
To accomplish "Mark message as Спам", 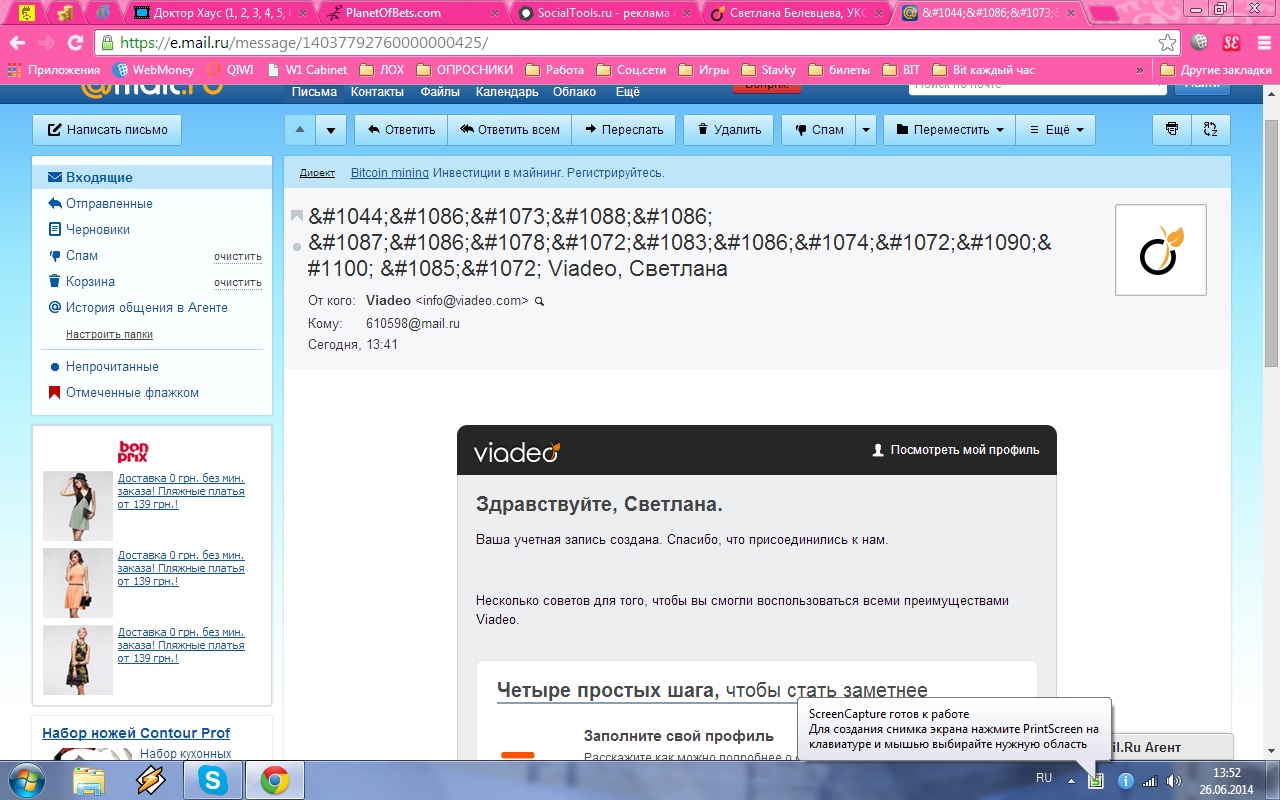I will coord(818,130).
